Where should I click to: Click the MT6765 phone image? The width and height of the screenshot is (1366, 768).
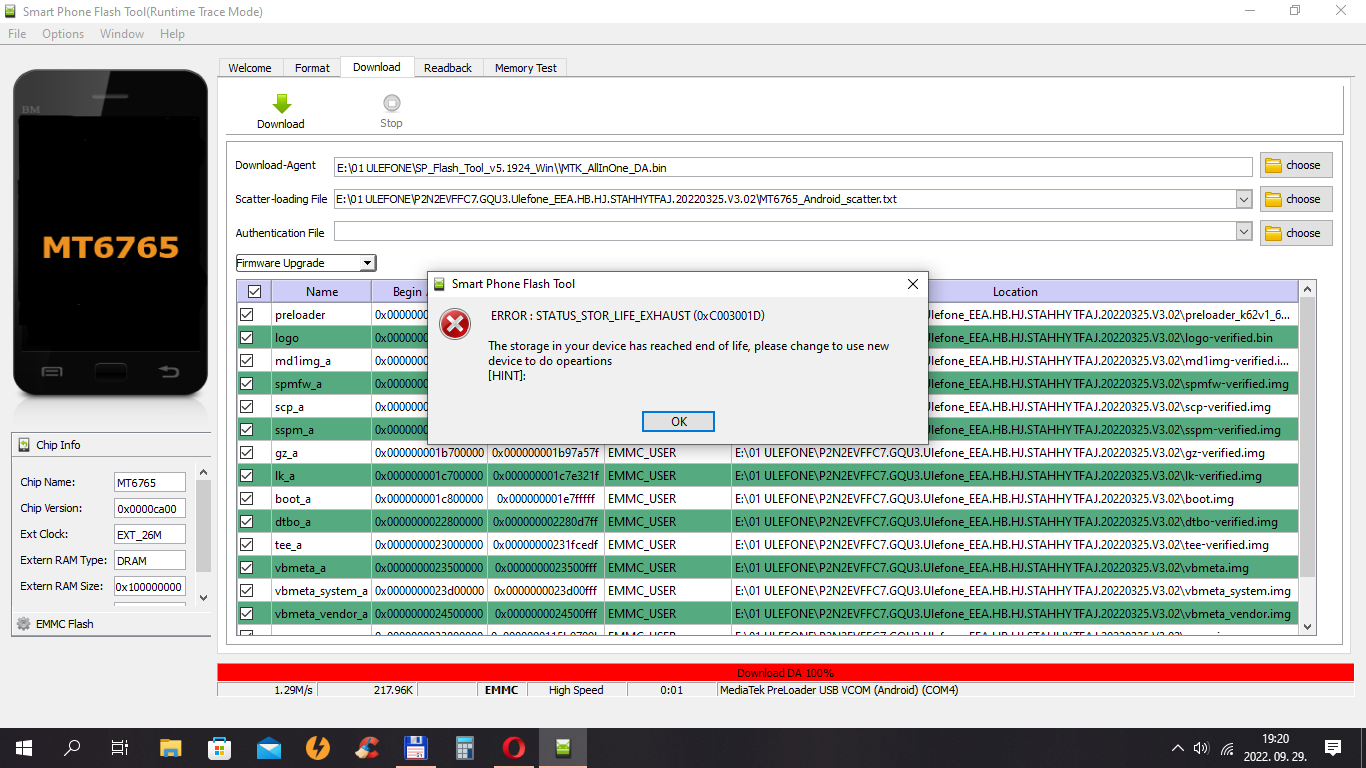(110, 233)
